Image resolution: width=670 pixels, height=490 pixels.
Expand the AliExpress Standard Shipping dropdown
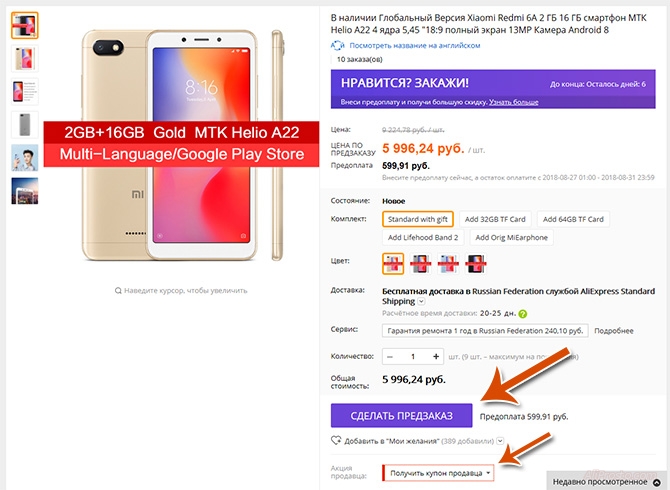click(x=421, y=302)
